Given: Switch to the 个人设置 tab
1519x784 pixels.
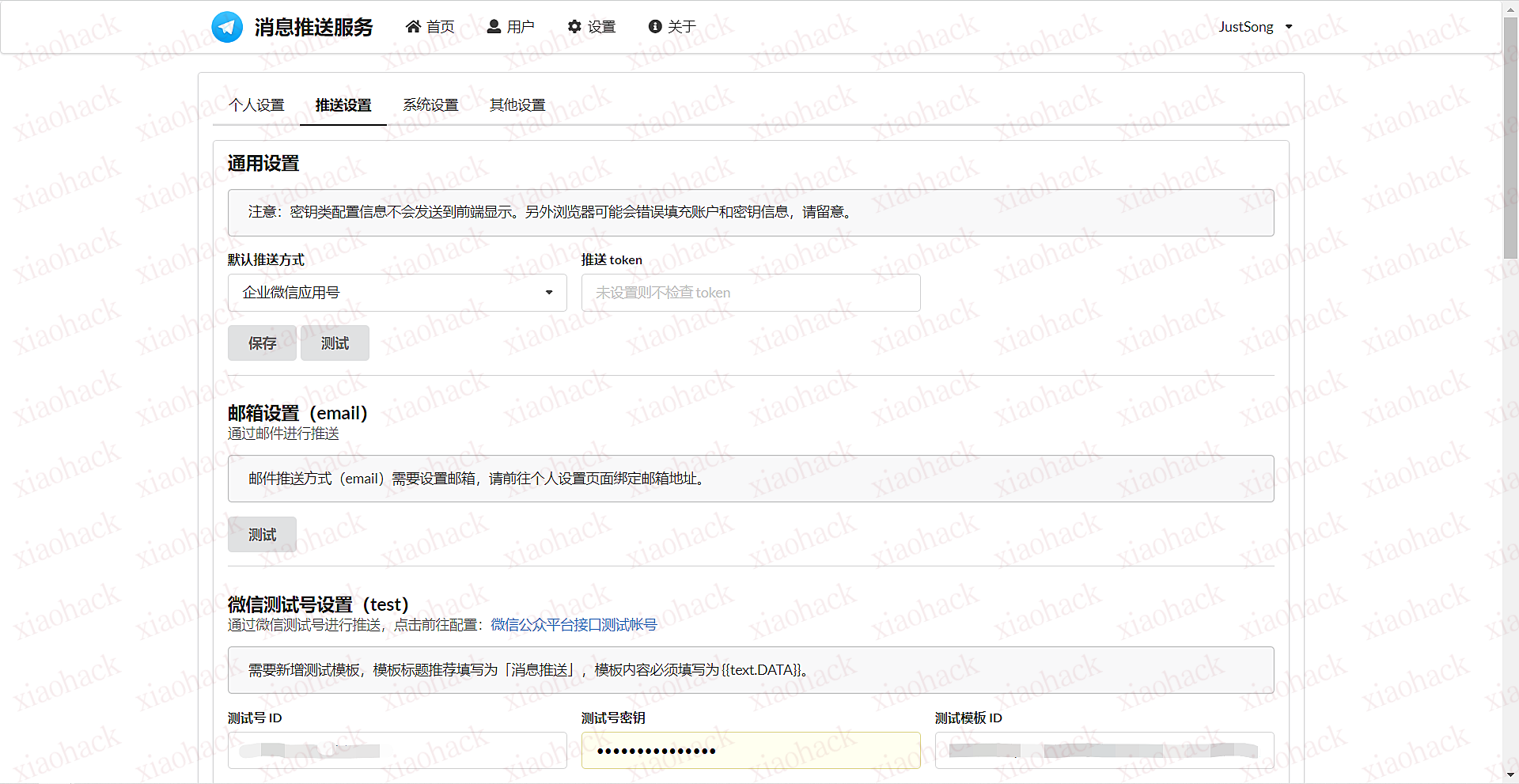Looking at the screenshot, I should click(256, 105).
